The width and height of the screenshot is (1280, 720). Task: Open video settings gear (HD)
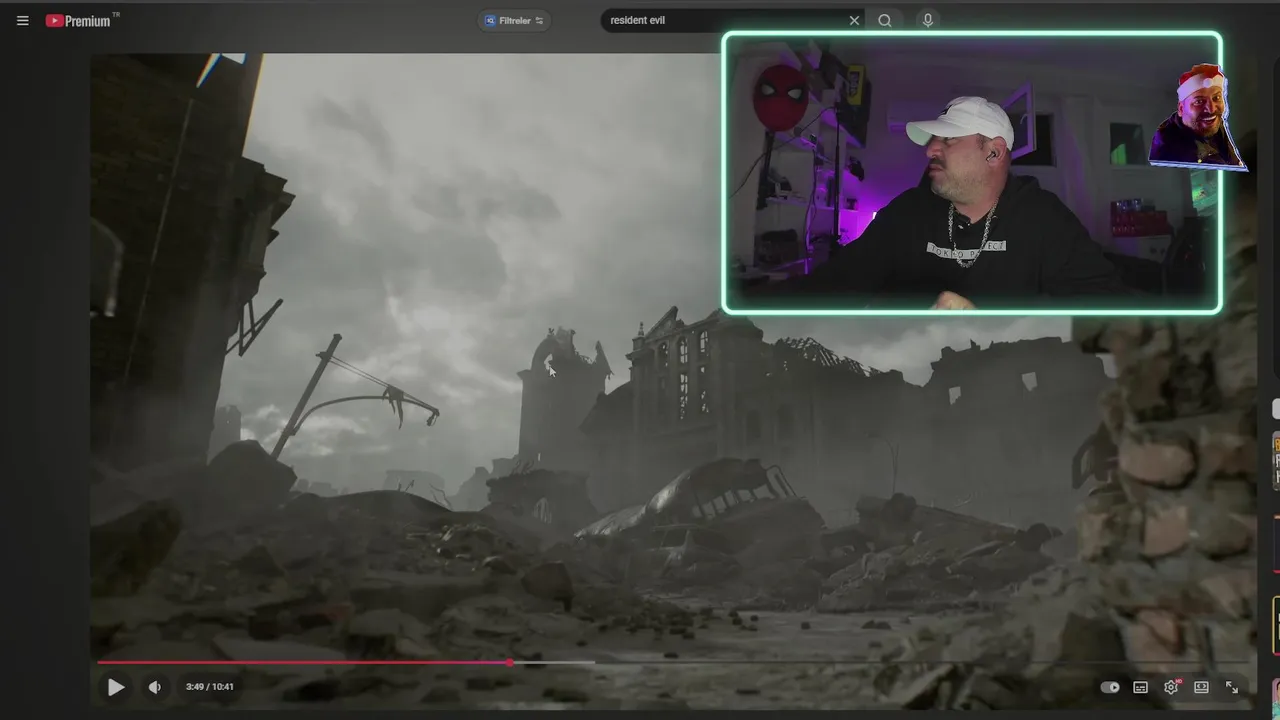click(x=1171, y=687)
